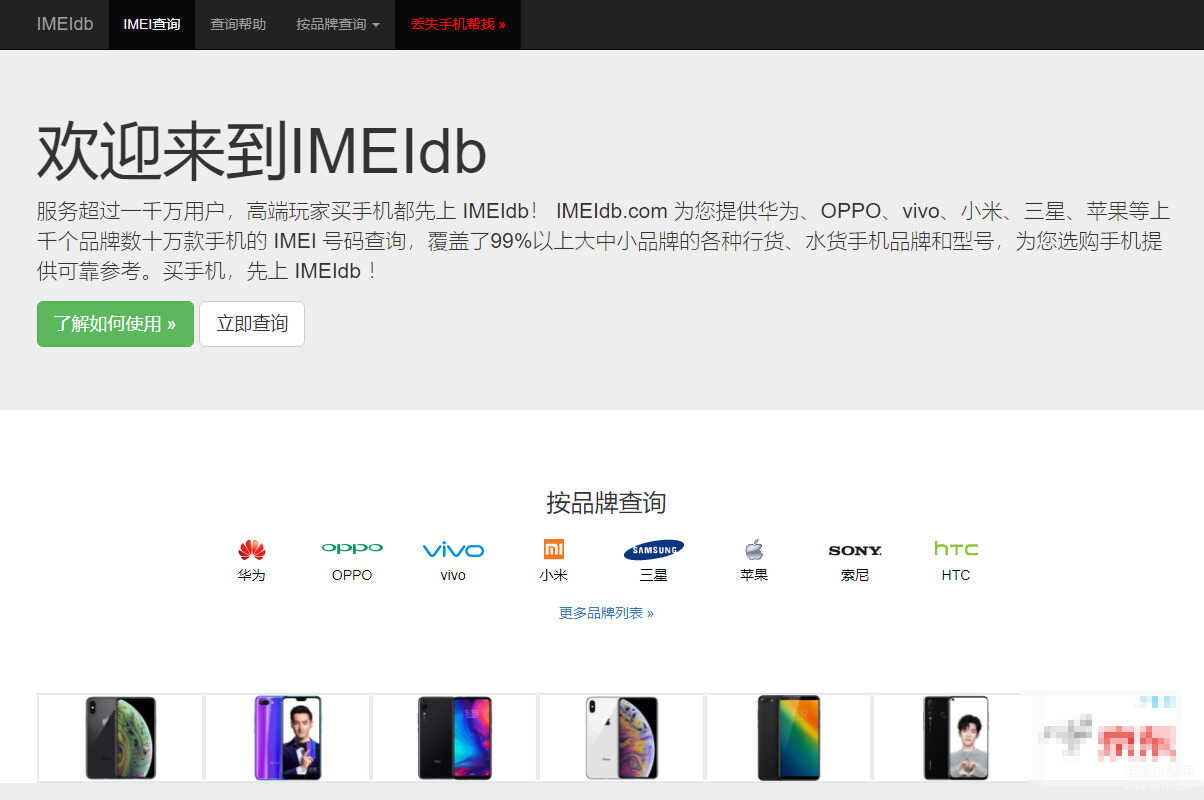This screenshot has height=800, width=1204.
Task: Select the OPPO brand logo
Action: pos(352,548)
